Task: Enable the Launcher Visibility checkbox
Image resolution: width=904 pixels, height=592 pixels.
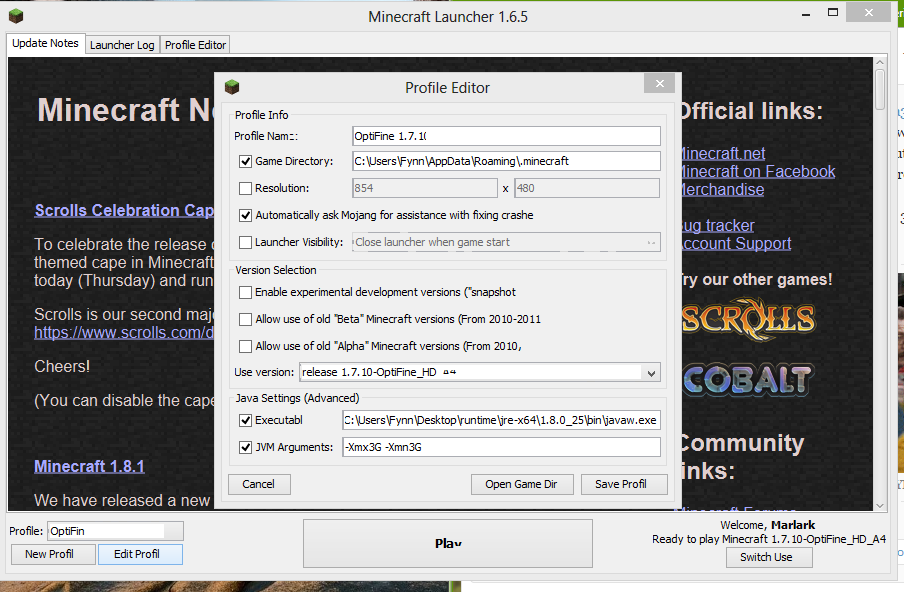Action: coord(246,243)
